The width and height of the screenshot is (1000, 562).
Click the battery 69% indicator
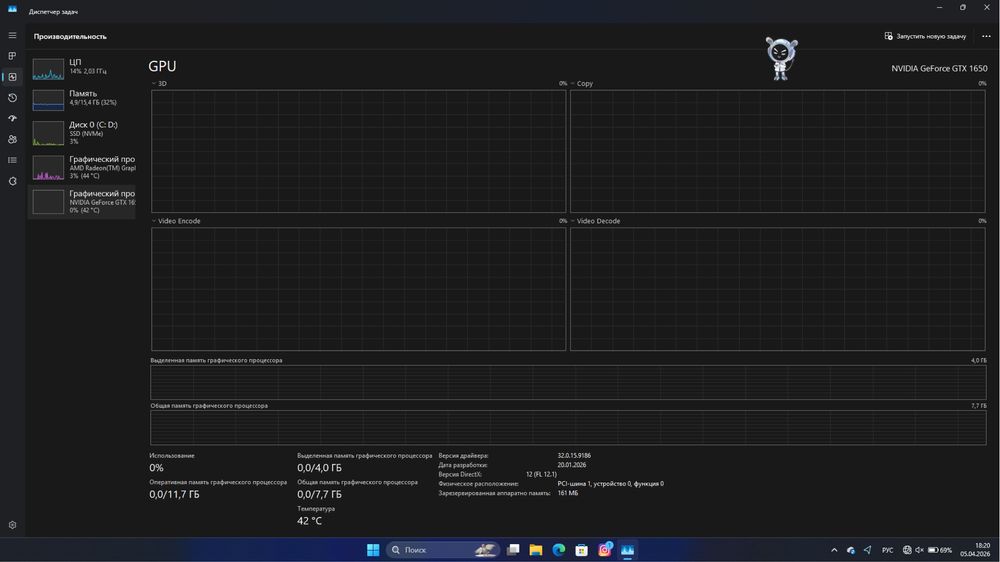tap(940, 550)
